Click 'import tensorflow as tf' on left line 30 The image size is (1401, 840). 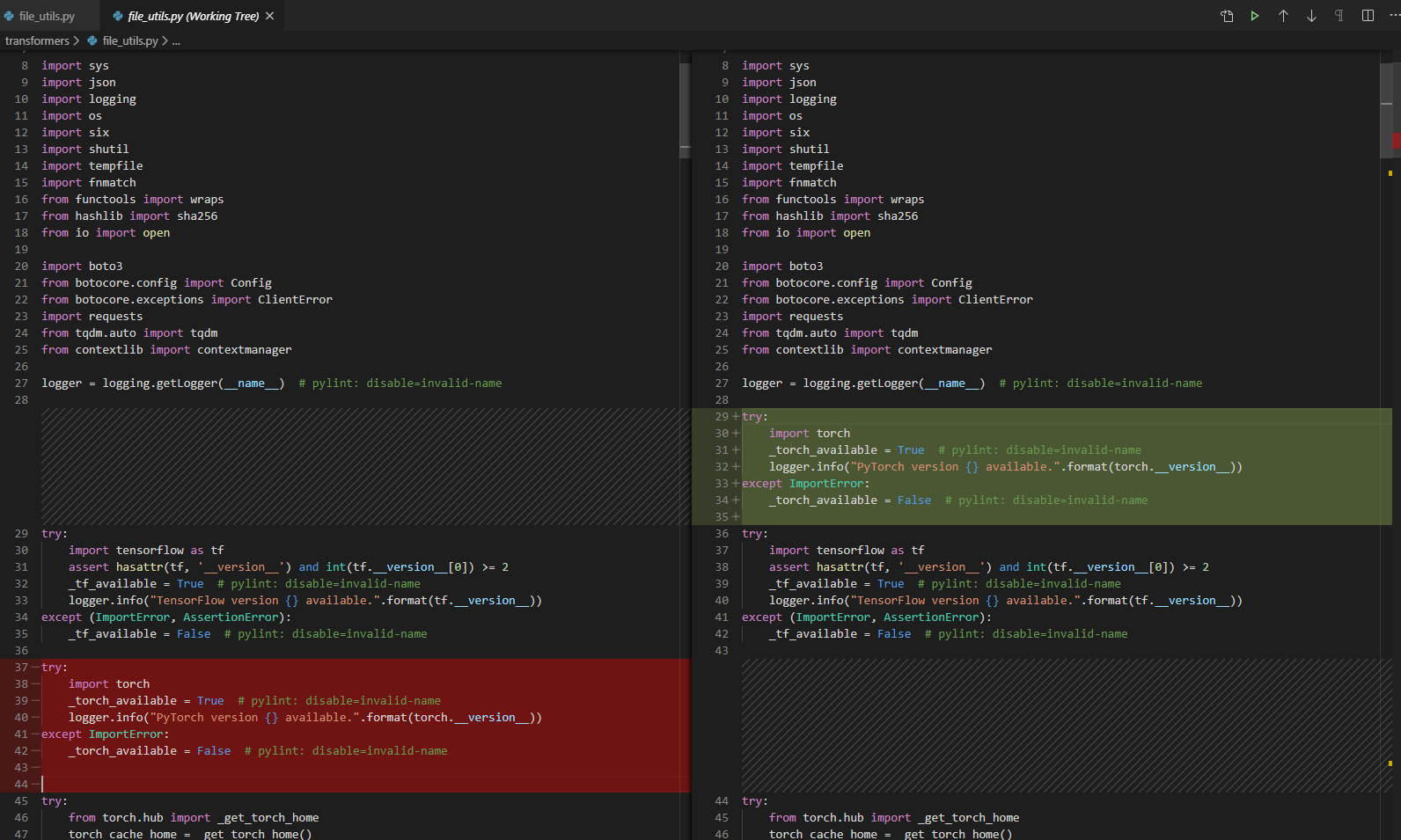(x=146, y=551)
